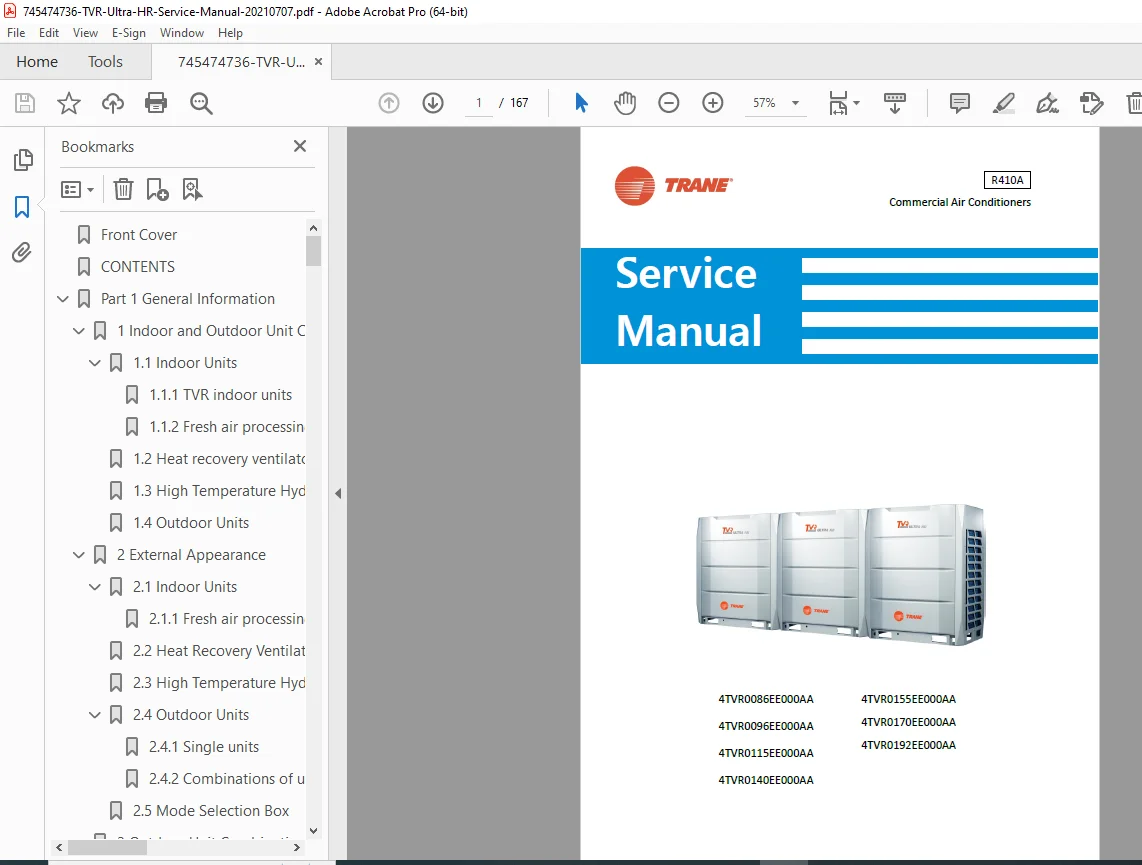1142x865 pixels.
Task: Click the Stamp tool icon
Action: [1091, 103]
